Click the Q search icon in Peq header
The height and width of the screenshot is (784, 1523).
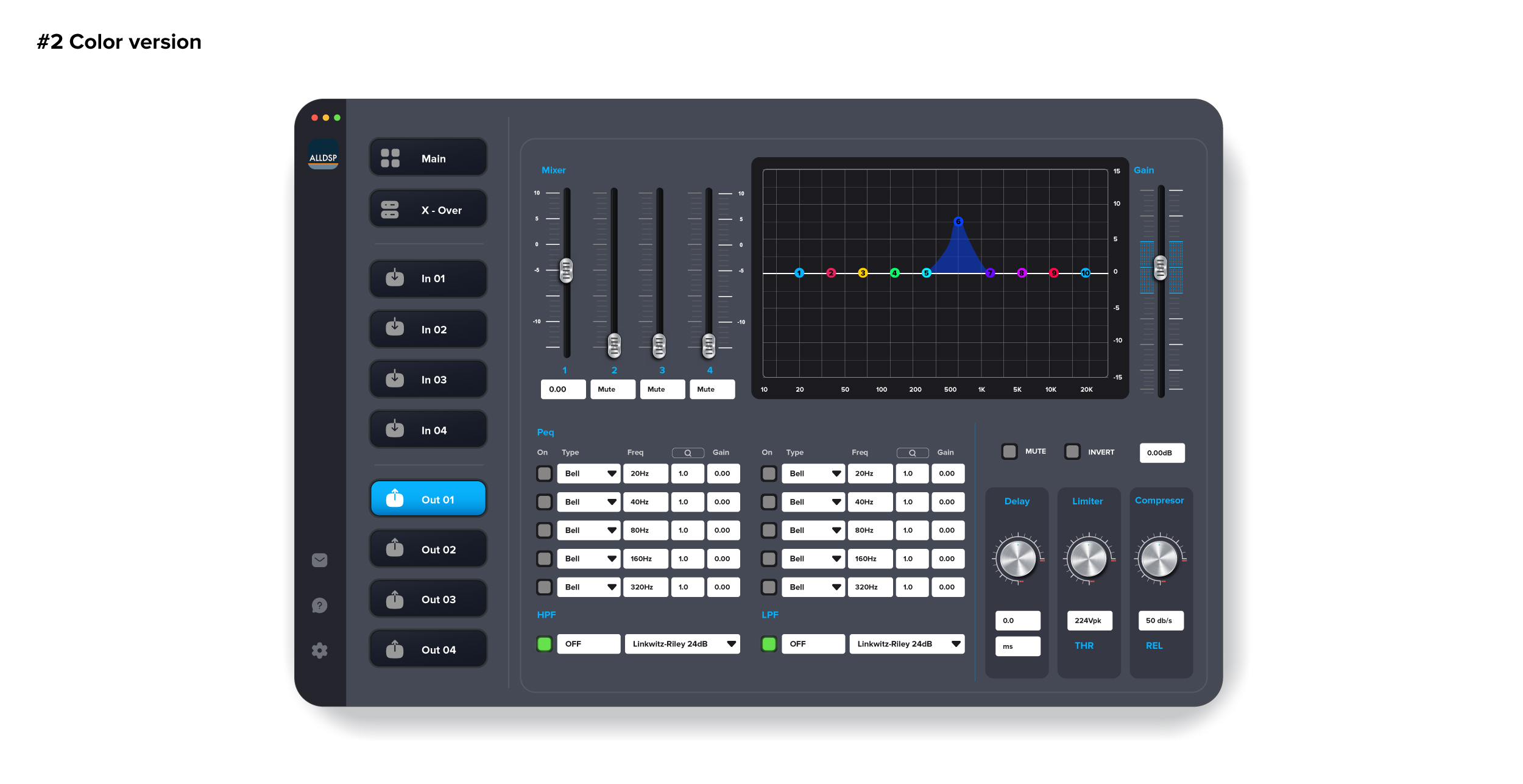click(x=688, y=453)
